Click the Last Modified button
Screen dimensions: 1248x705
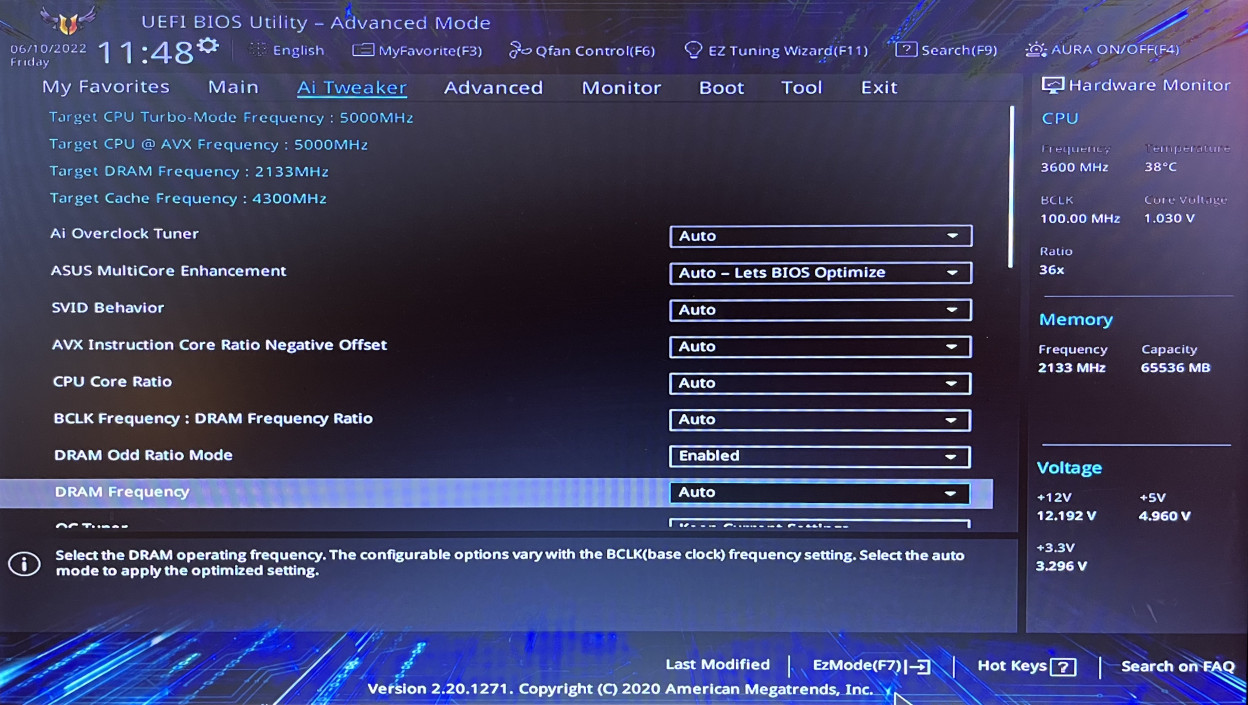pos(718,665)
